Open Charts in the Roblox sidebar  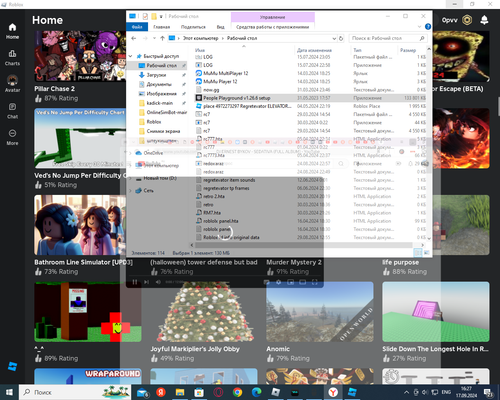tap(12, 57)
